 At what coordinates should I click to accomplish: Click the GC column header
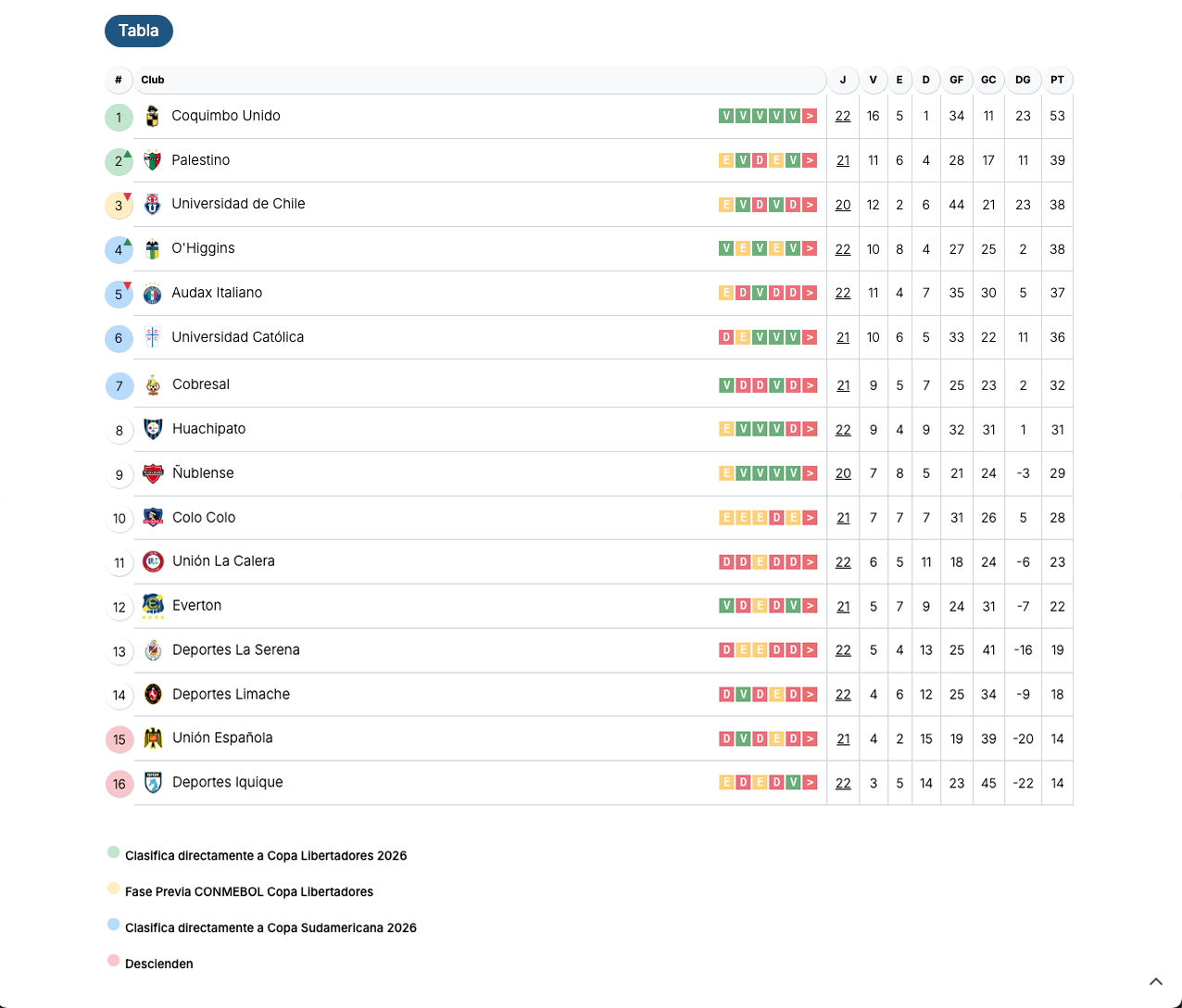(988, 80)
